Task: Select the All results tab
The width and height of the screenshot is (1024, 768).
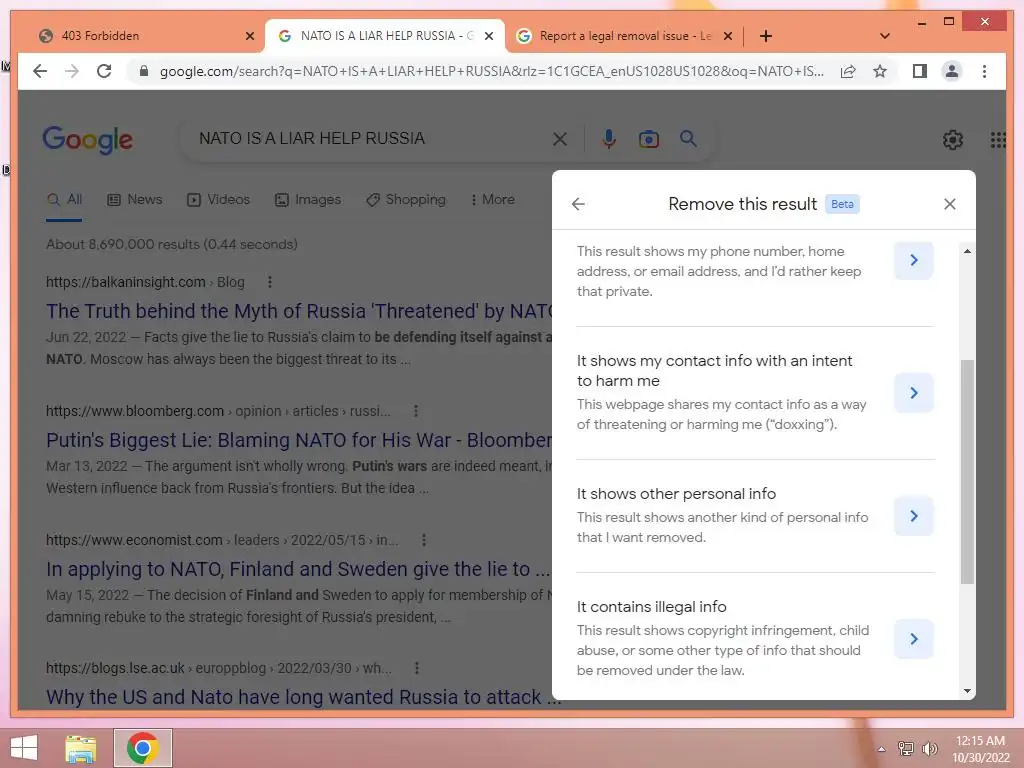Action: (64, 200)
